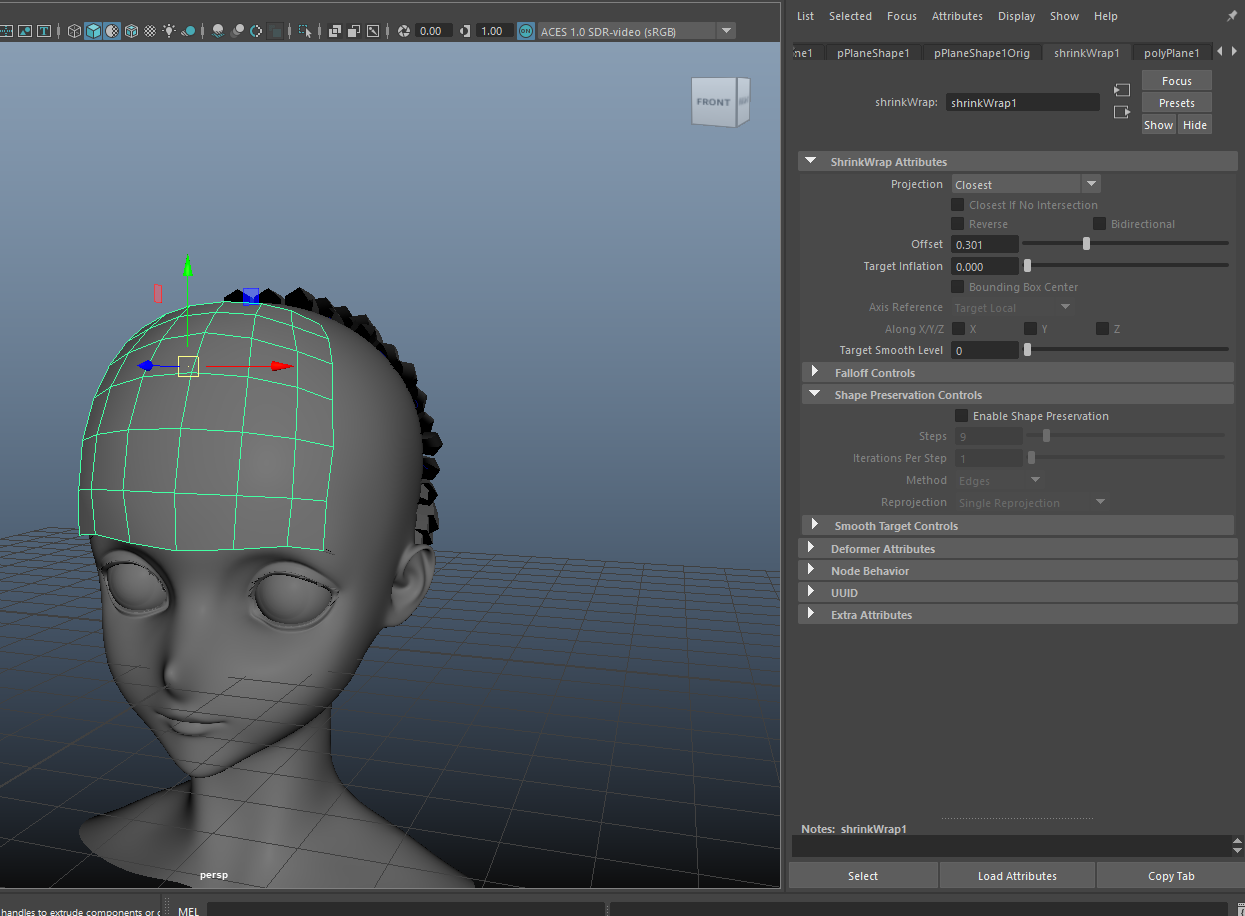Open the Attributes menu
Image resolution: width=1245 pixels, height=916 pixels.
(957, 16)
